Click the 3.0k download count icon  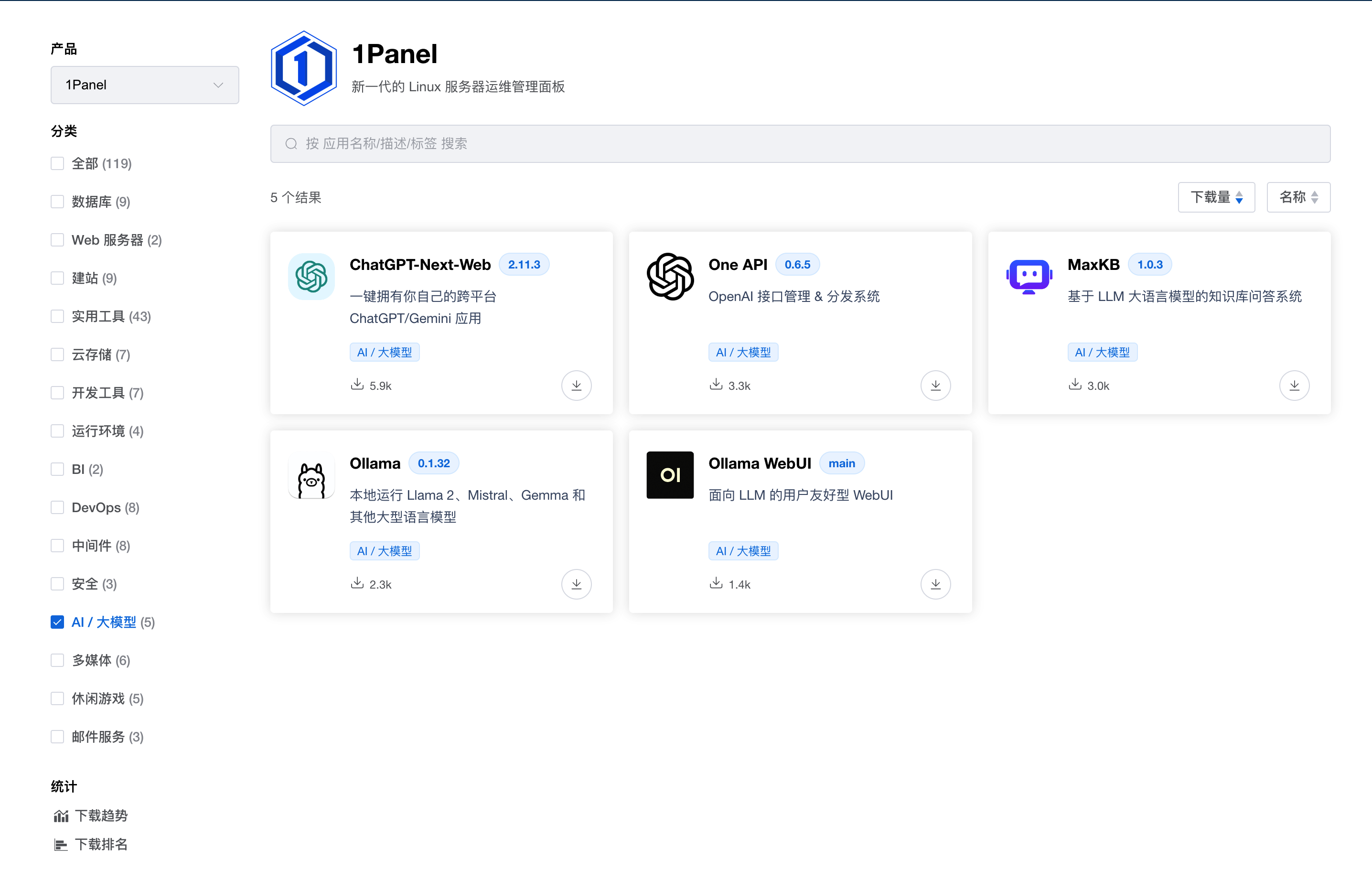pyautogui.click(x=1075, y=384)
